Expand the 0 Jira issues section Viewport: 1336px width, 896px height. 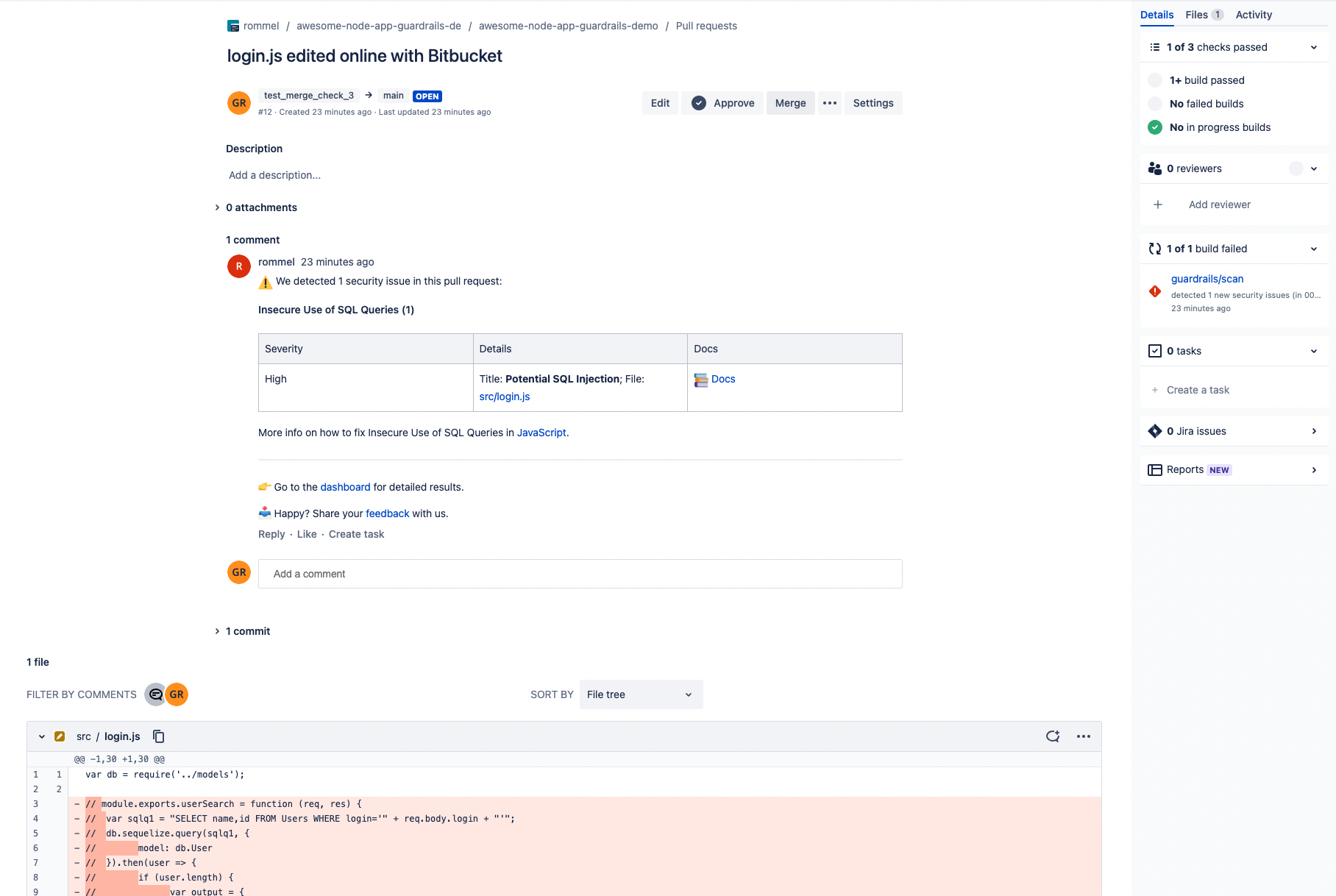tap(1314, 431)
